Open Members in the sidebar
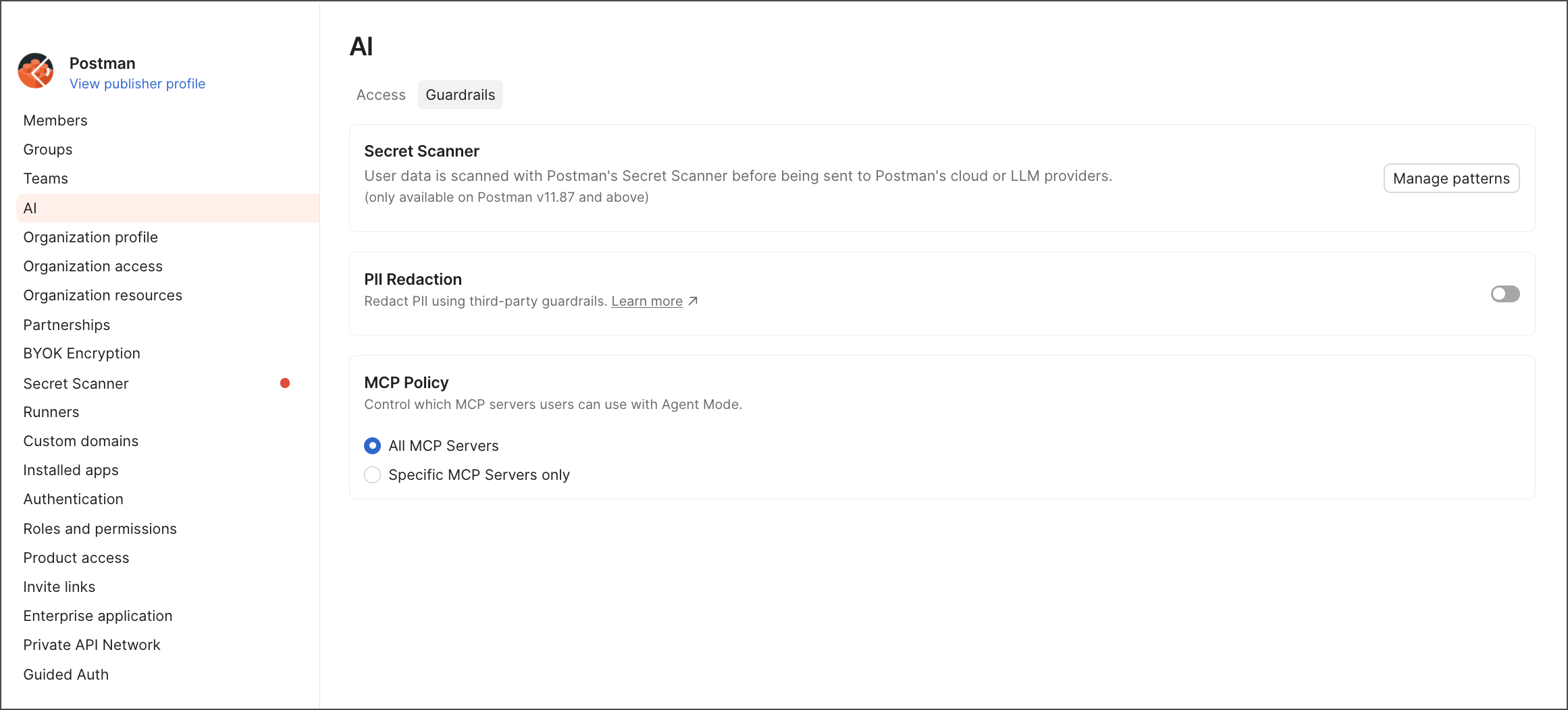1568x710 pixels. (55, 121)
